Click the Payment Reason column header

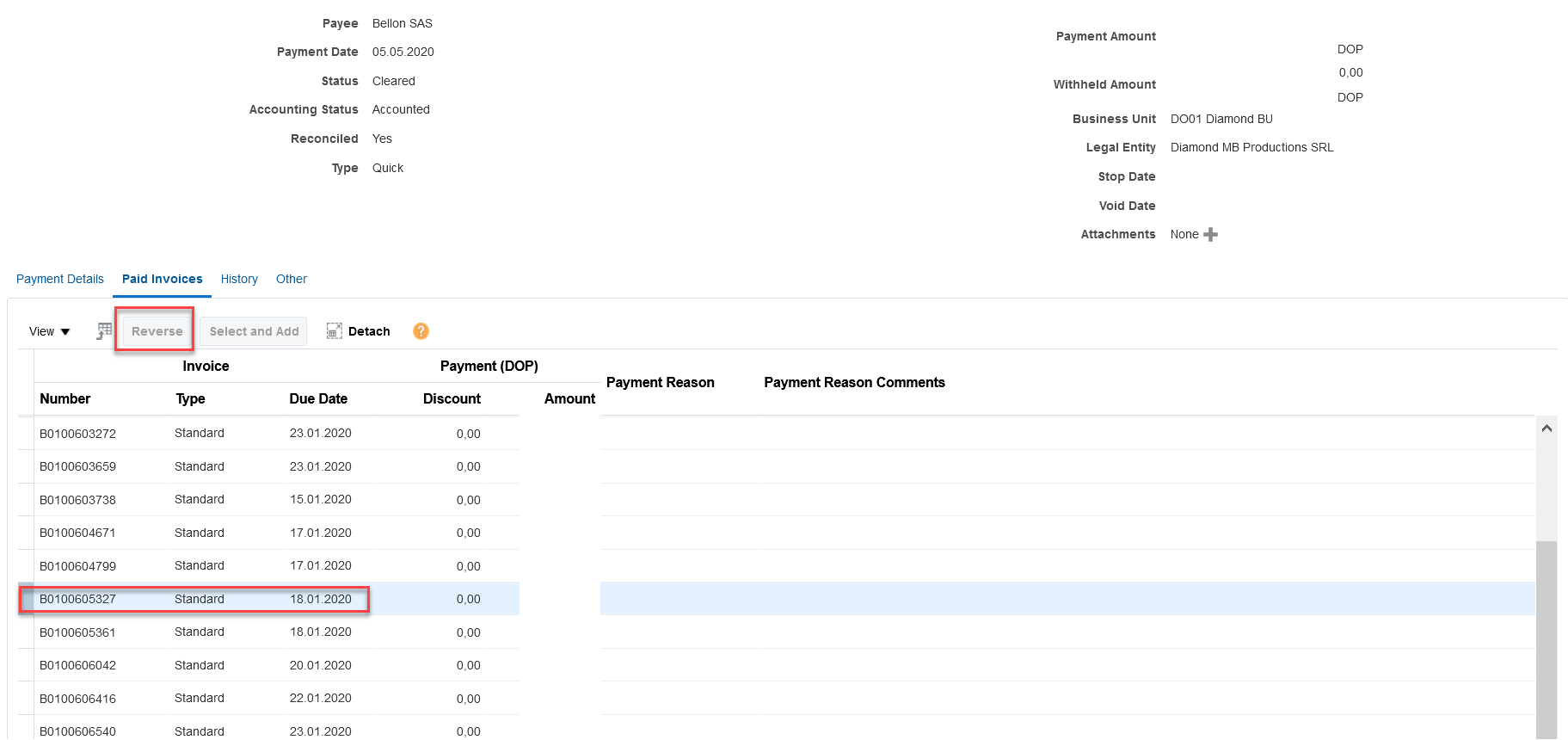(660, 382)
